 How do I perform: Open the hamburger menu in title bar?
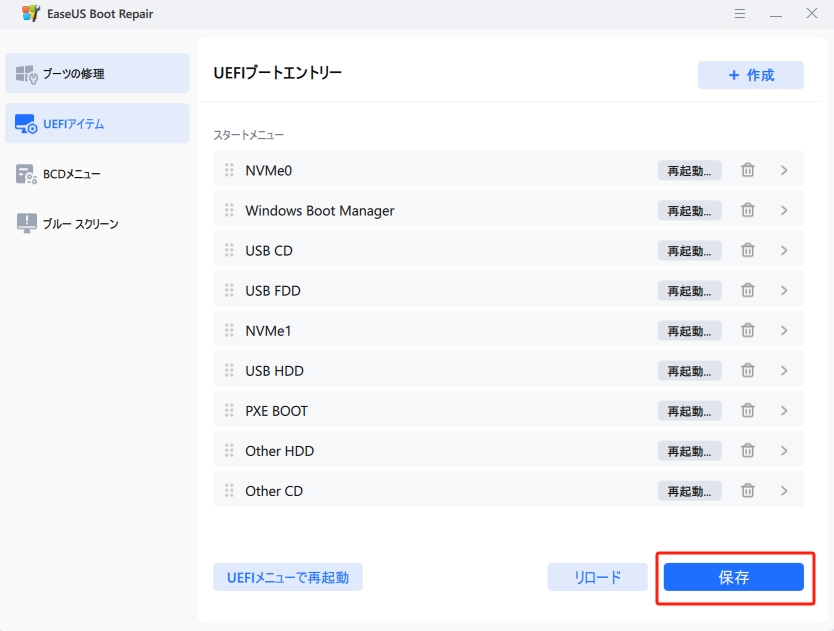(x=740, y=15)
